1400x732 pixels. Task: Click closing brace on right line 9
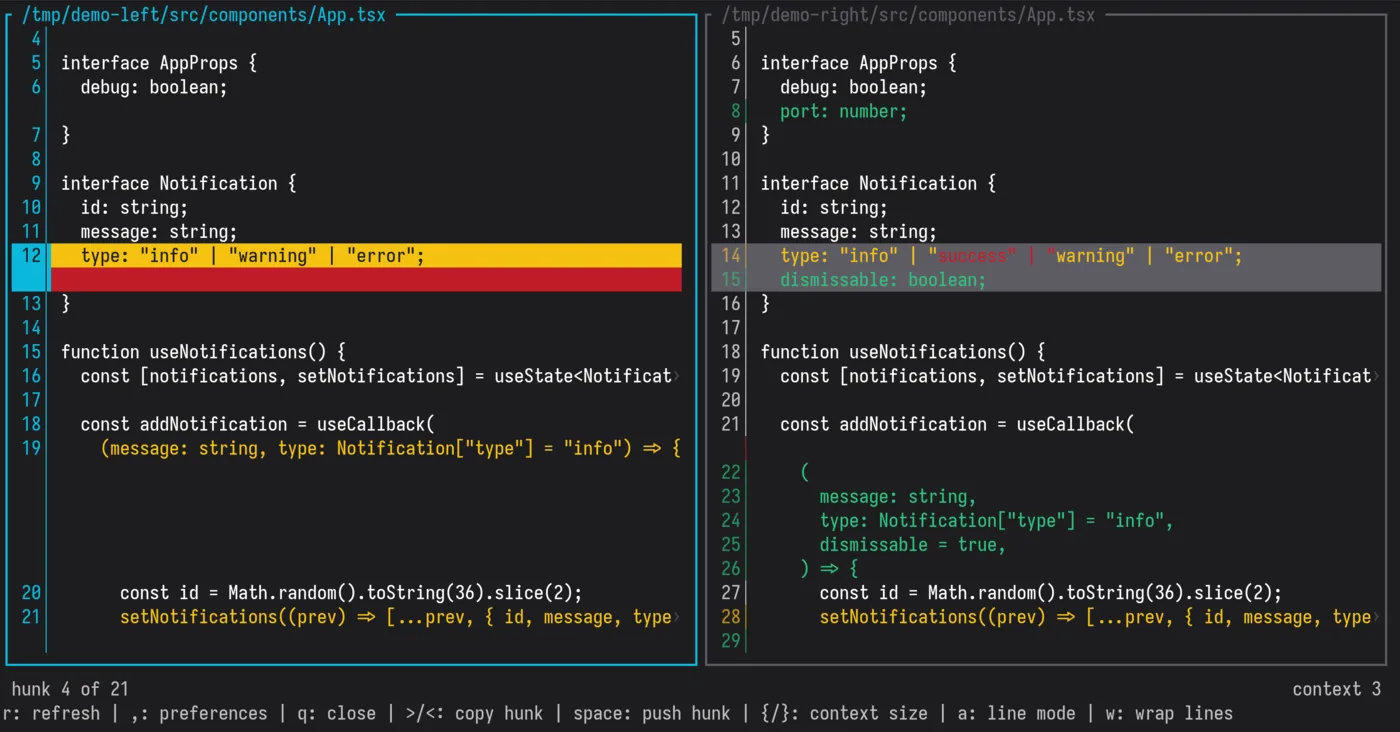(766, 135)
